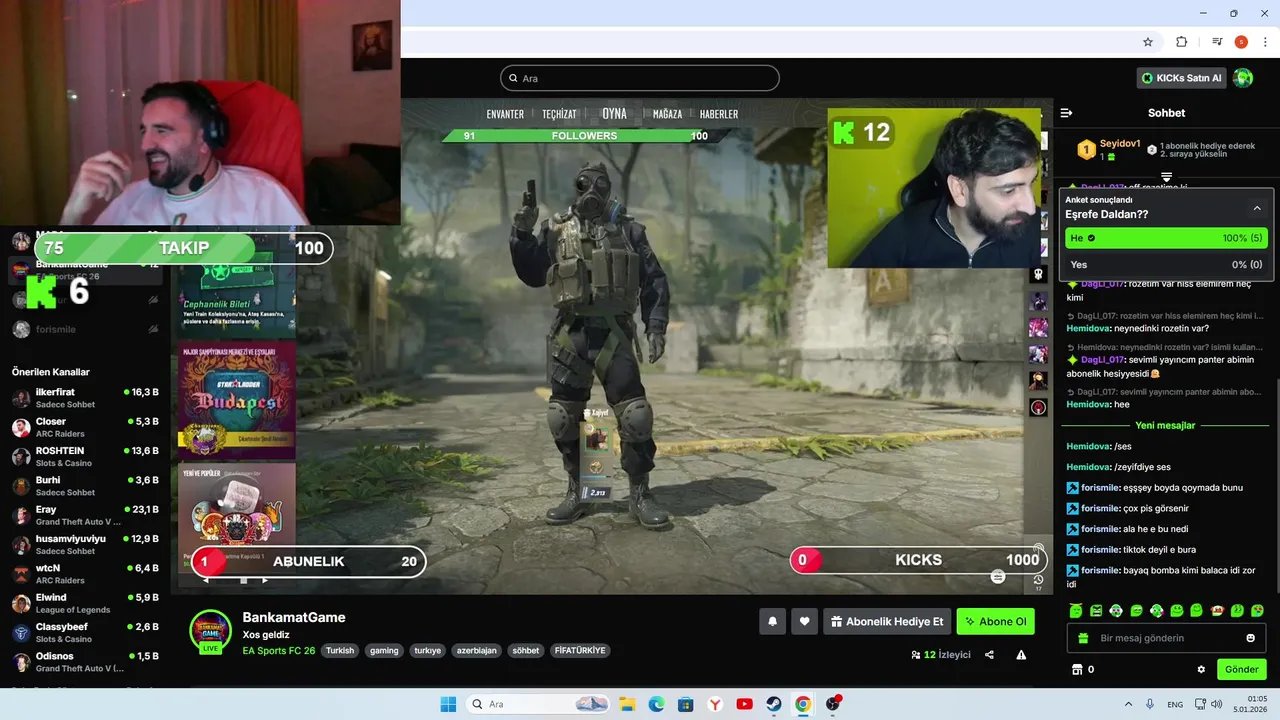Image resolution: width=1280 pixels, height=720 pixels.
Task: Open the MAĞAZA game tab
Action: point(667,114)
